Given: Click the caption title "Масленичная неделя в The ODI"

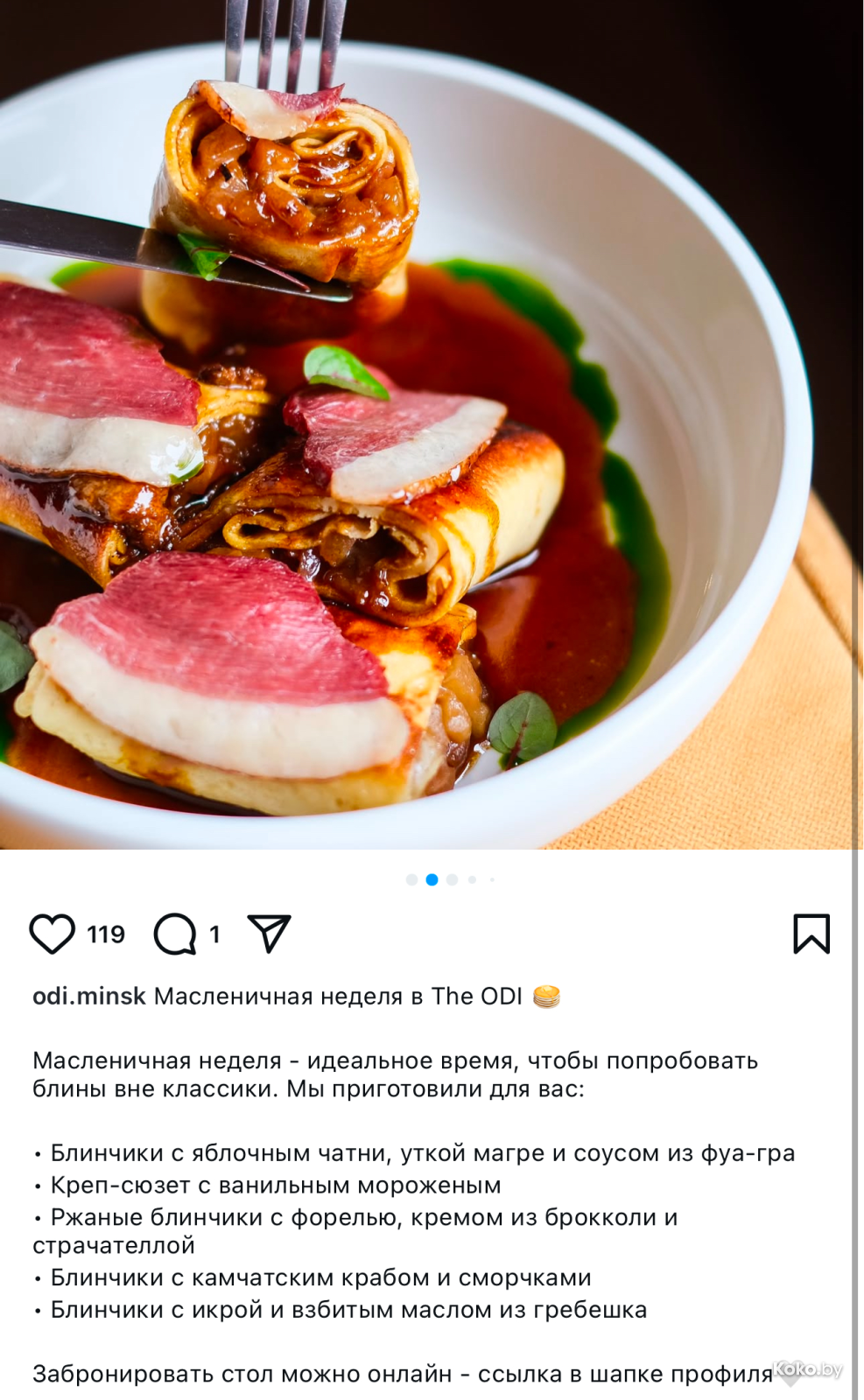Looking at the screenshot, I should click(338, 996).
